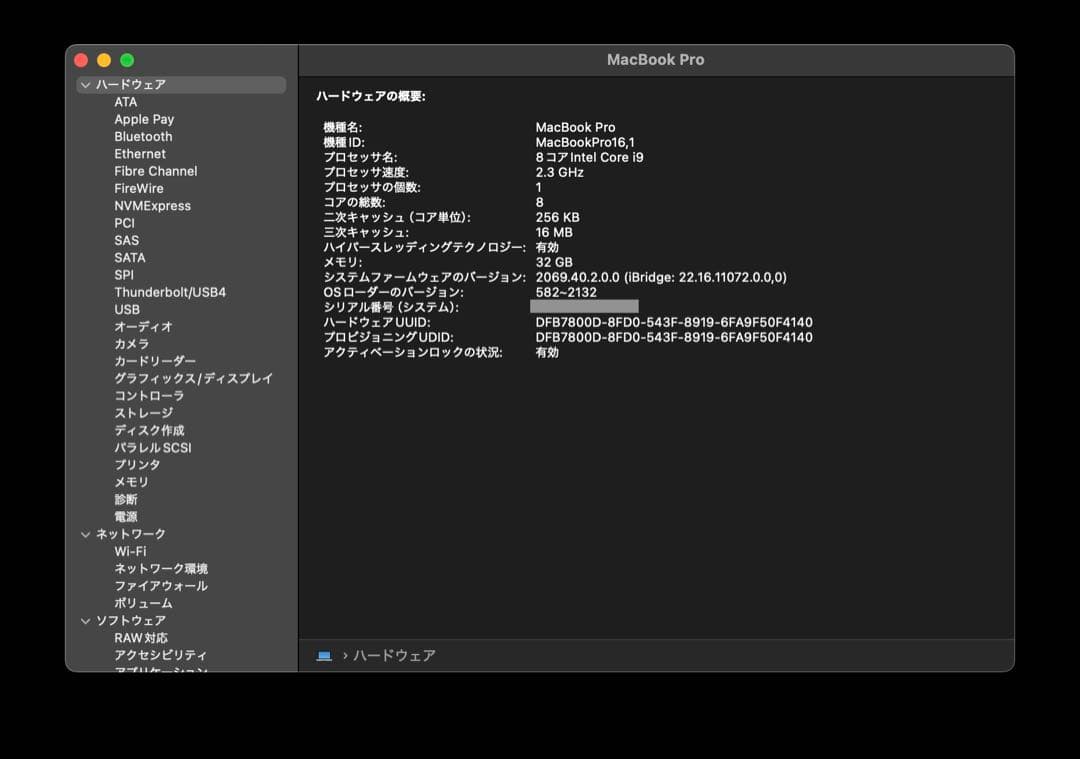Click the Mac icon in the breadcrumb bar
The image size is (1080, 759).
pos(322,655)
